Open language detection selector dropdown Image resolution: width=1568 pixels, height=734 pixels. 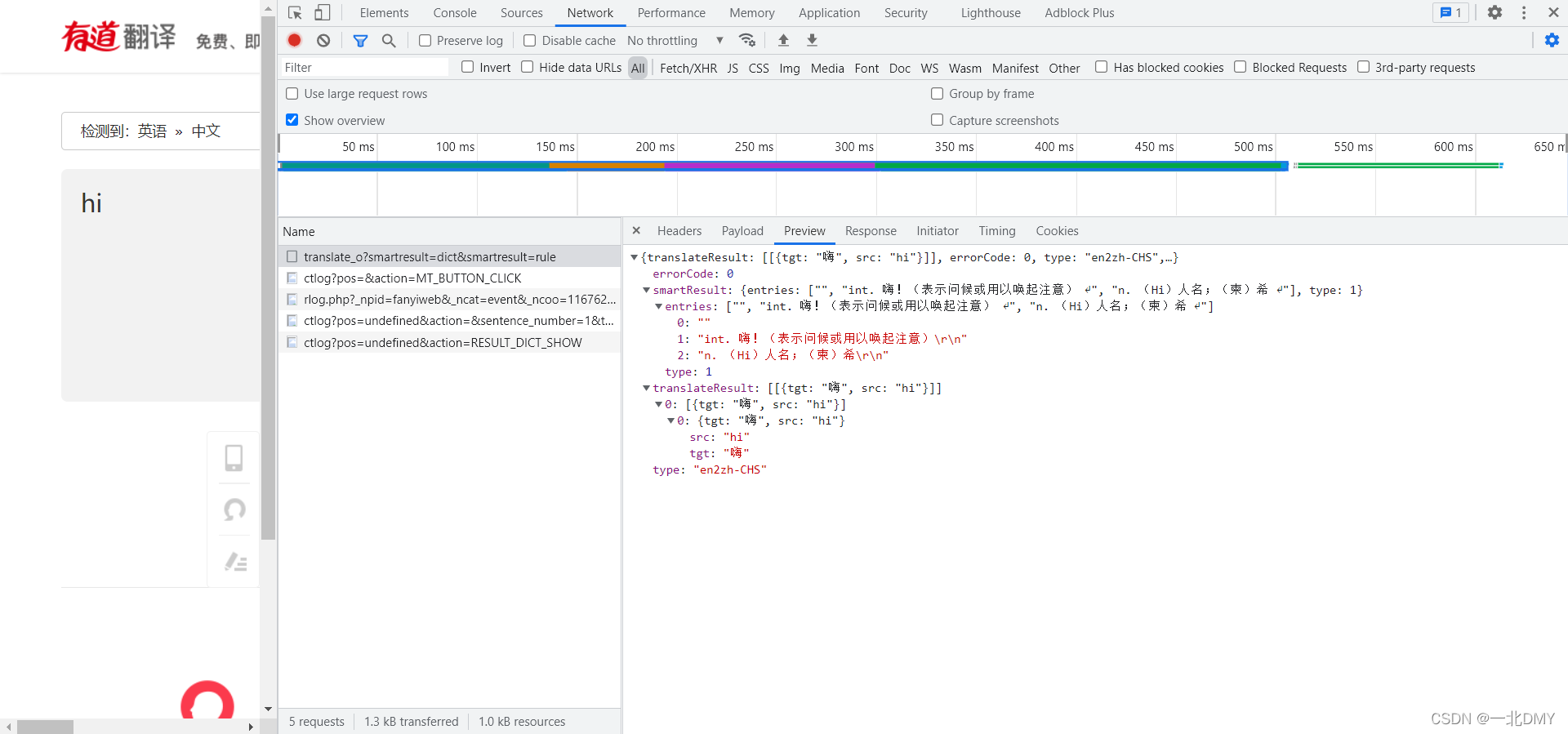pos(160,131)
